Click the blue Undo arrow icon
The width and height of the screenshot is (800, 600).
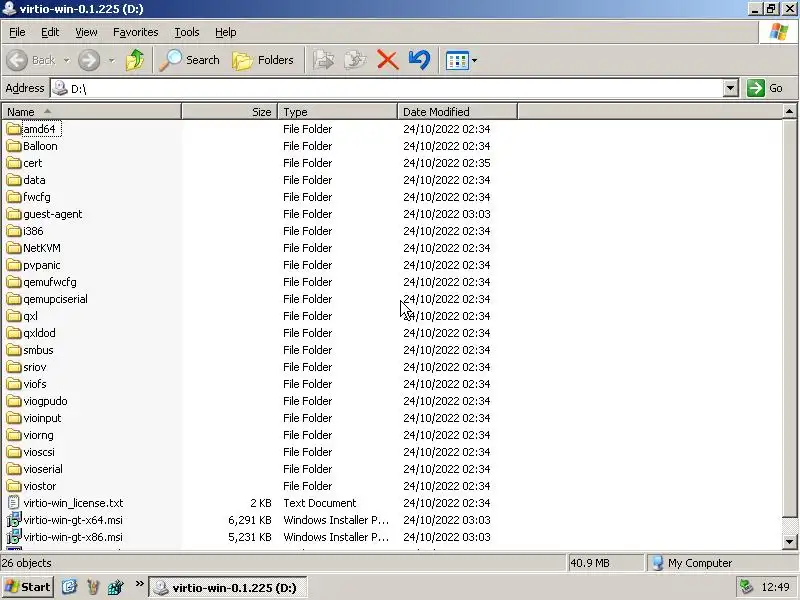tap(419, 60)
